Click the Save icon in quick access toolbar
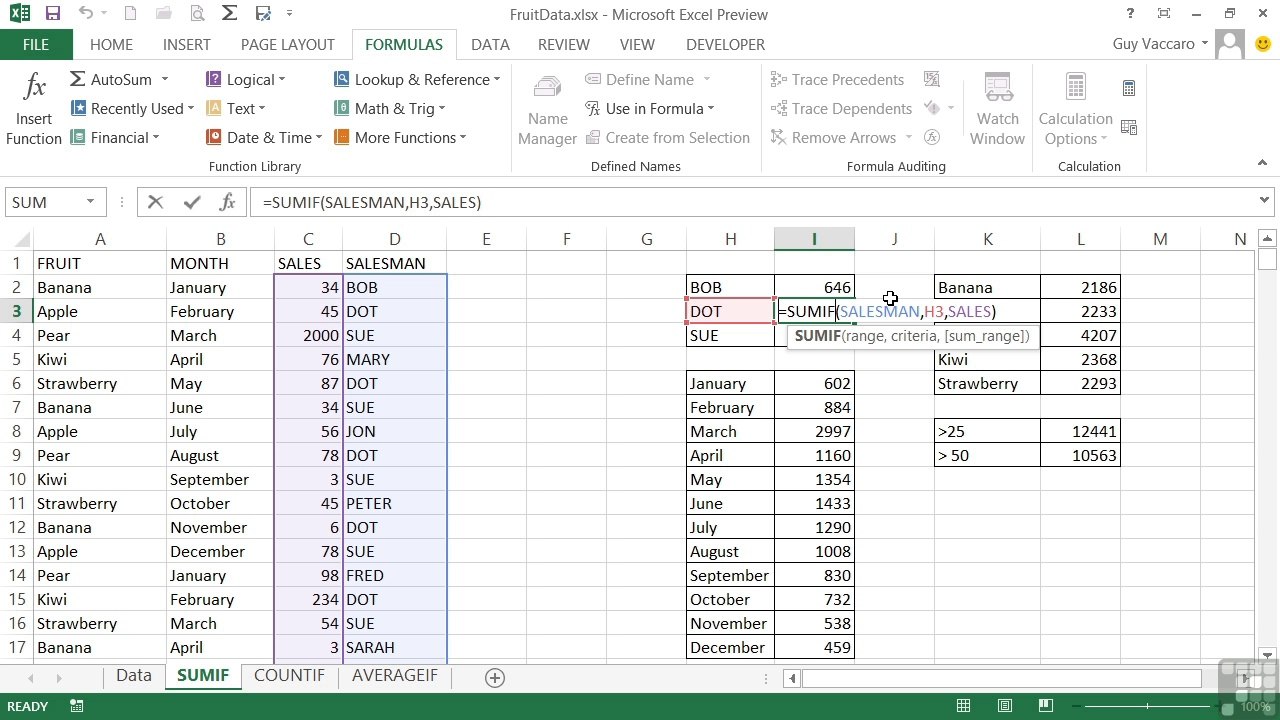 coord(53,14)
